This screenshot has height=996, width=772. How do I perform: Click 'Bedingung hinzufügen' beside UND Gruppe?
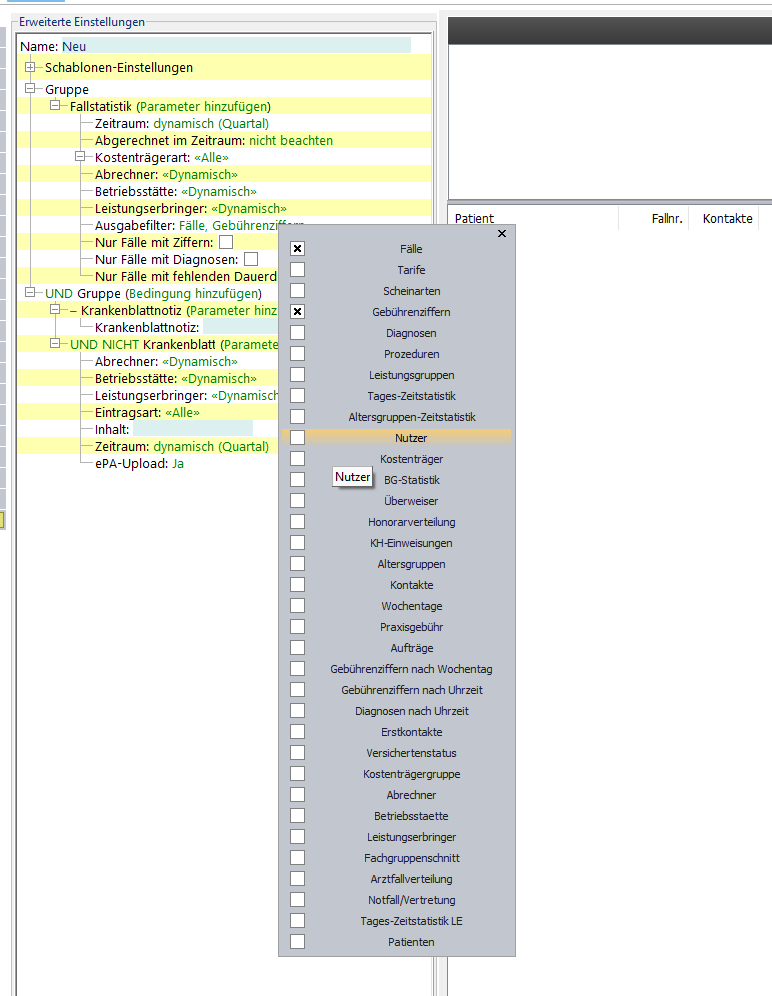click(x=192, y=293)
